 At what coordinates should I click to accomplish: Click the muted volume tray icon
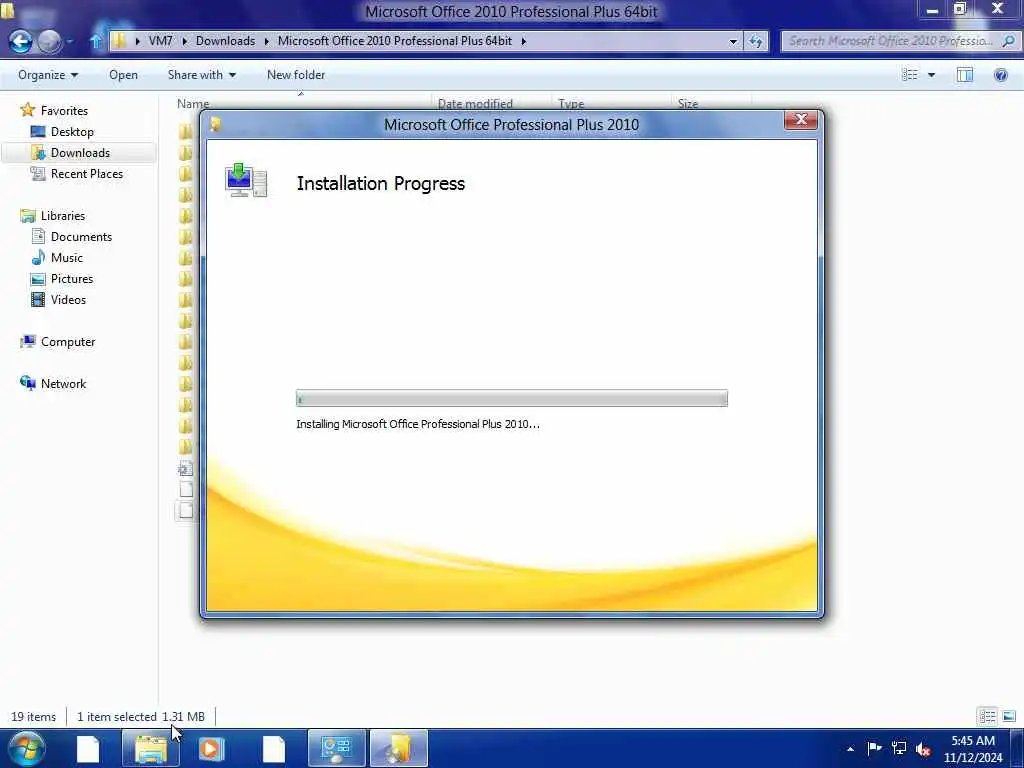tap(923, 748)
